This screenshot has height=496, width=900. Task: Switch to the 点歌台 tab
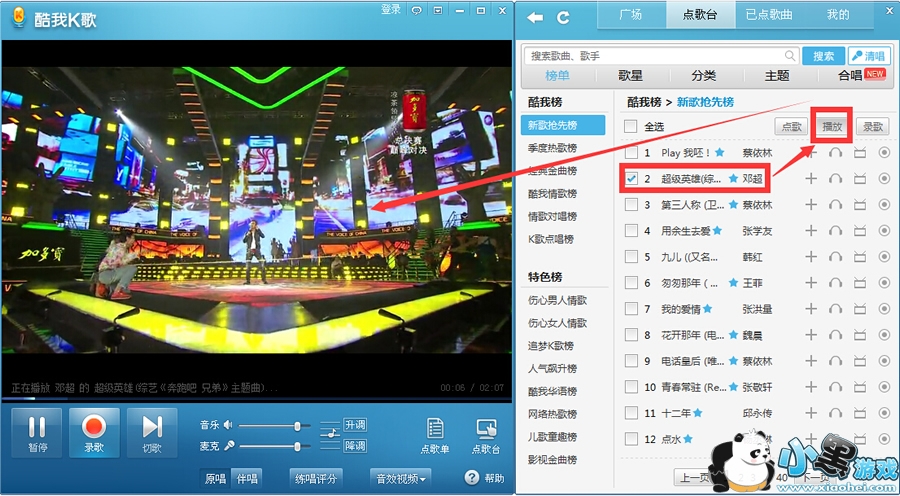click(700, 15)
